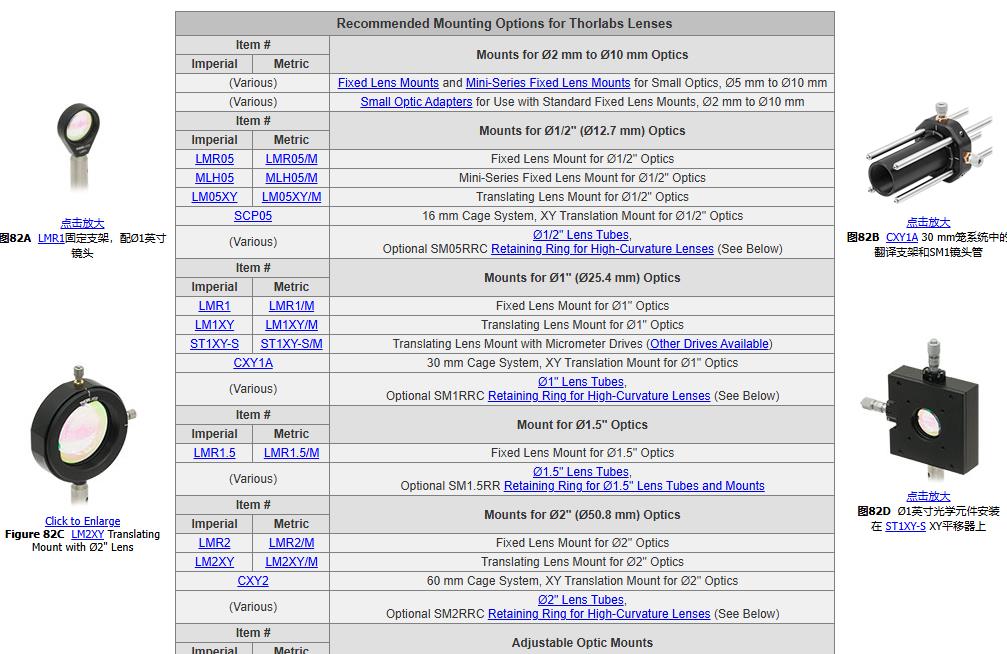This screenshot has width=1007, height=654.
Task: Open the Ø1/2" Lens Tubes link
Action: (x=582, y=235)
